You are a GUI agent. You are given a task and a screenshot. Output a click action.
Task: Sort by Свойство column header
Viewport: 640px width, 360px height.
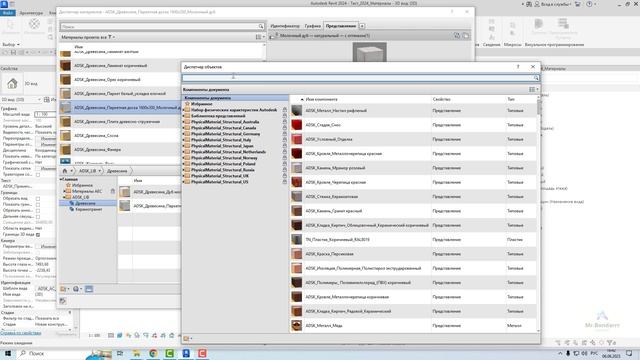(x=442, y=99)
